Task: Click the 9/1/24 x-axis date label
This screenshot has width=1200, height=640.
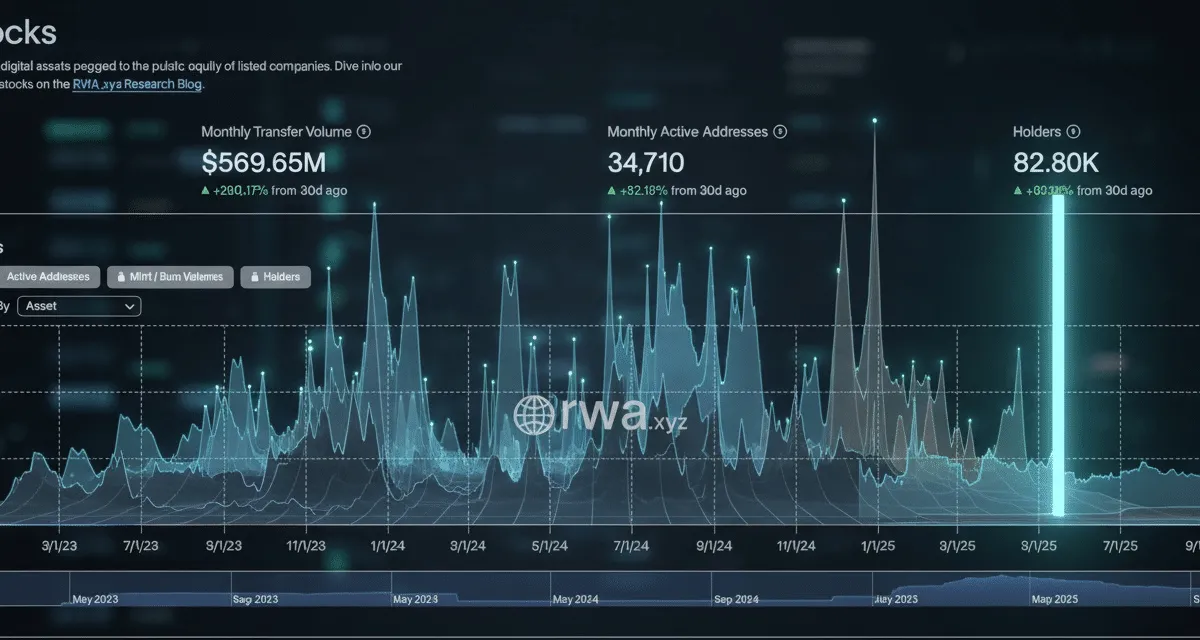Action: pos(712,546)
